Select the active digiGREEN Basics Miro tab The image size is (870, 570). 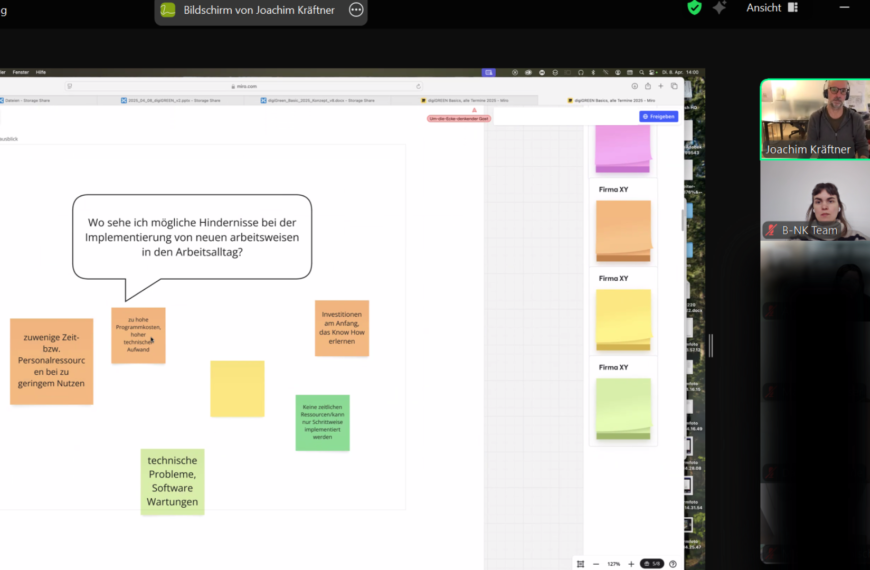611,100
